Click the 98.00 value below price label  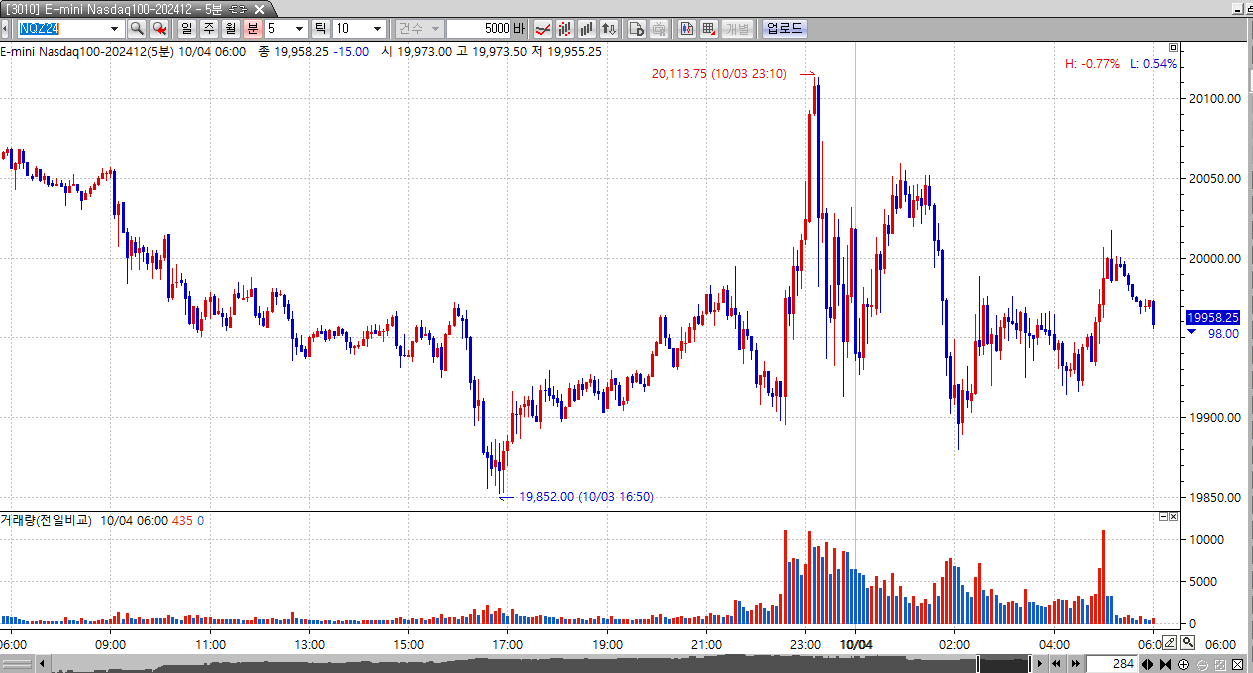click(1222, 334)
